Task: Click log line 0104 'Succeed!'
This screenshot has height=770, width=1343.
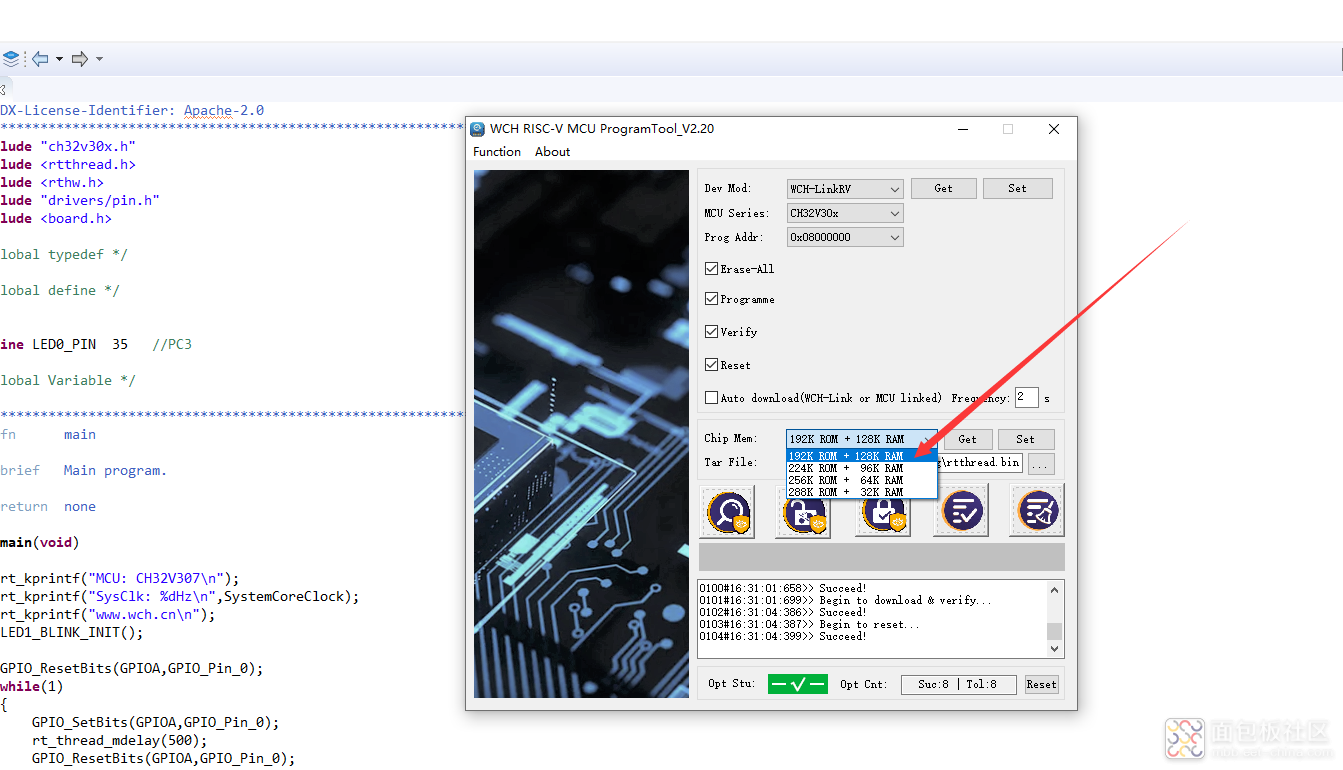Action: [782, 636]
